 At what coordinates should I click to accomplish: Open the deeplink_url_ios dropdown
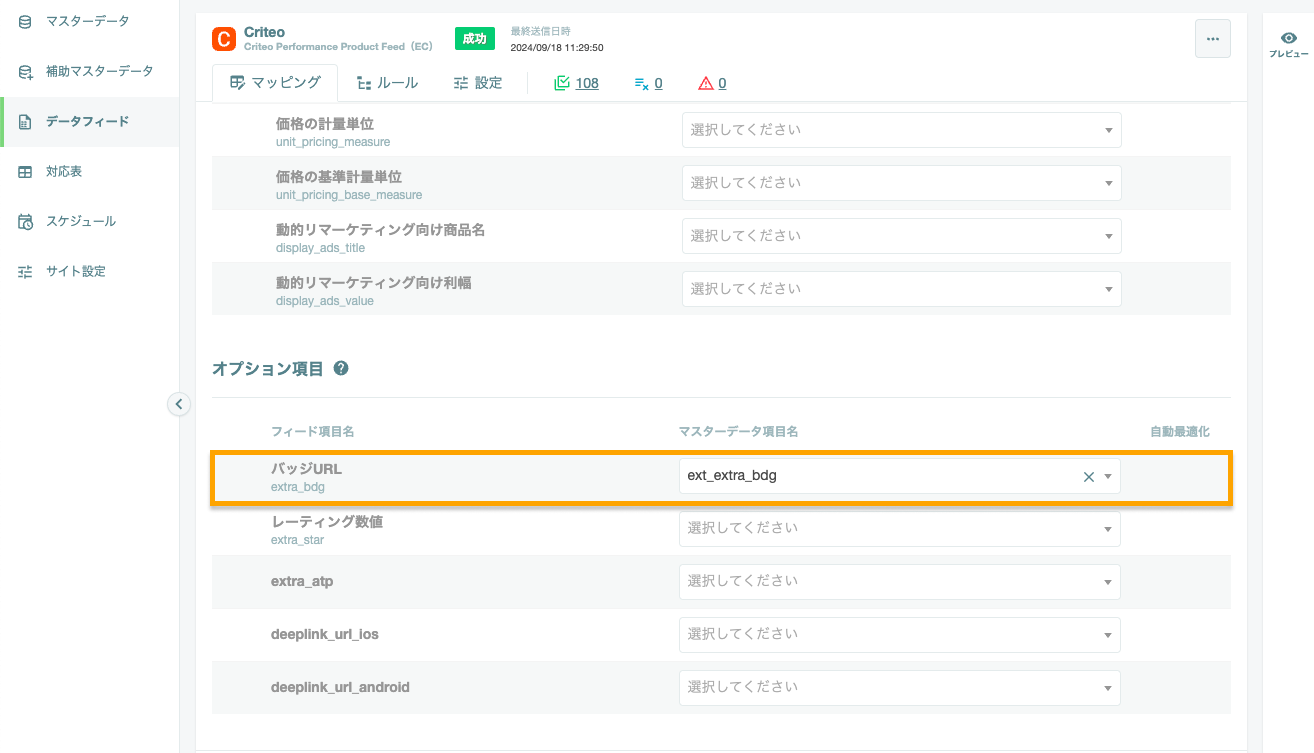pos(900,634)
